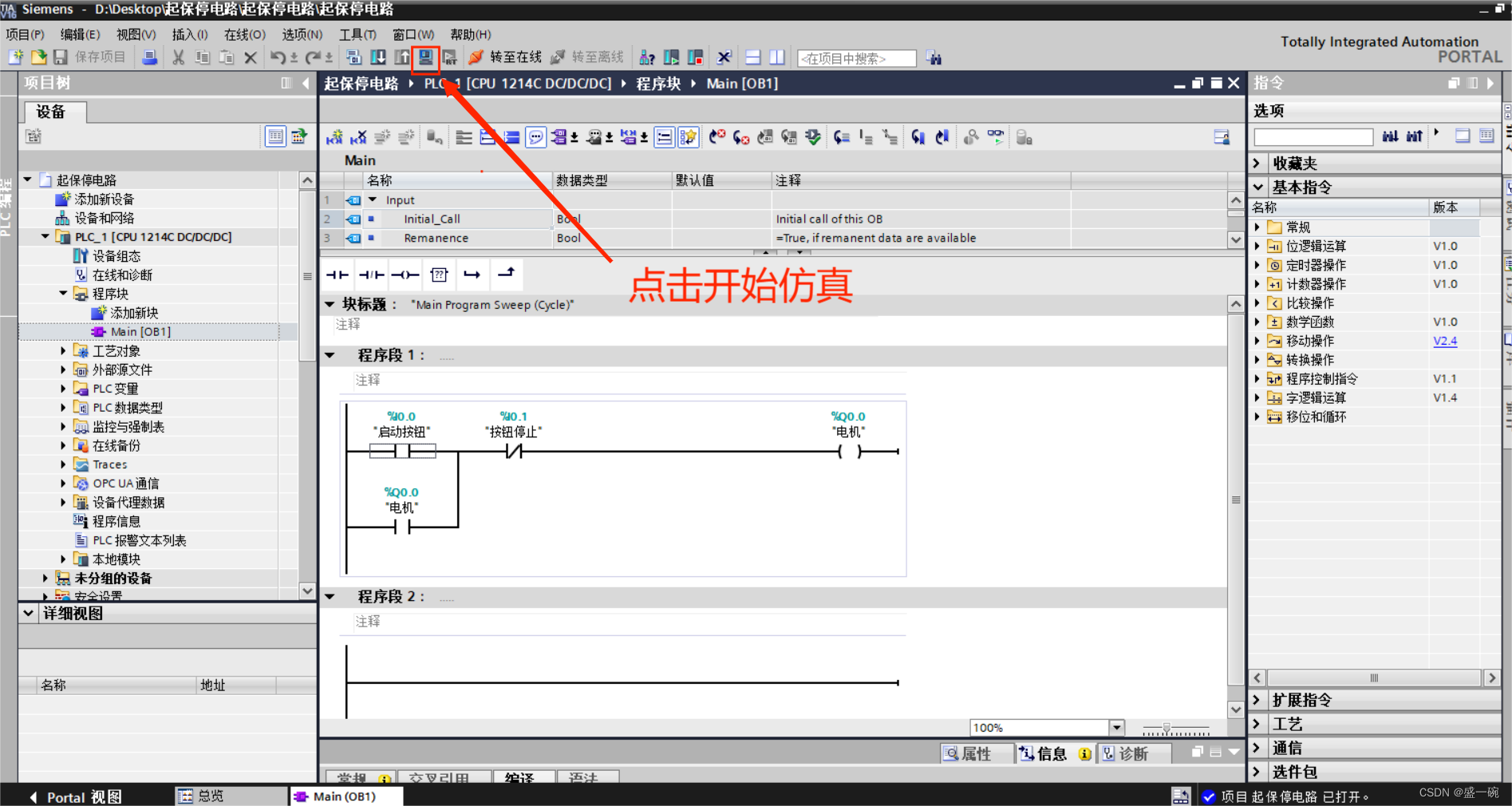1512x806 pixels.
Task: Click the instruction search field under 选项
Action: click(1313, 136)
